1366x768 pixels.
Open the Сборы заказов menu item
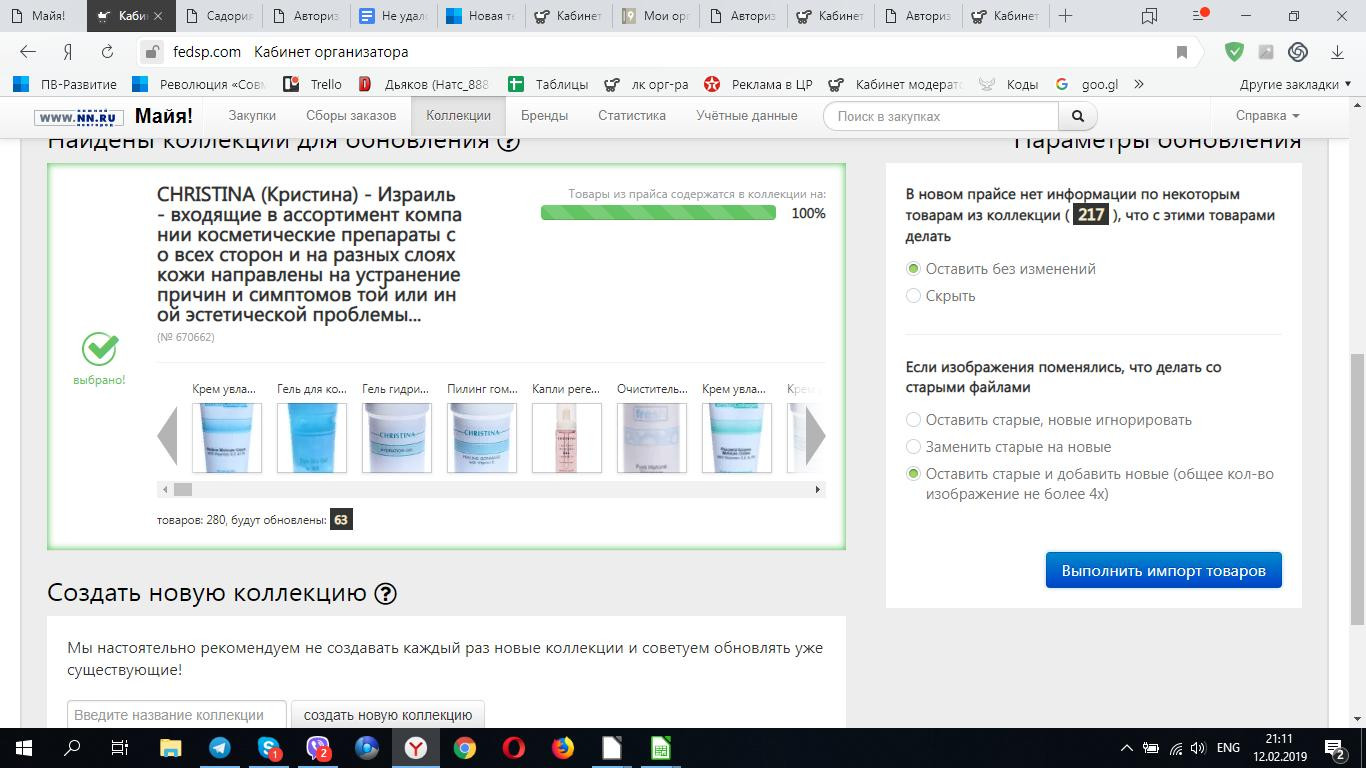[x=351, y=116]
